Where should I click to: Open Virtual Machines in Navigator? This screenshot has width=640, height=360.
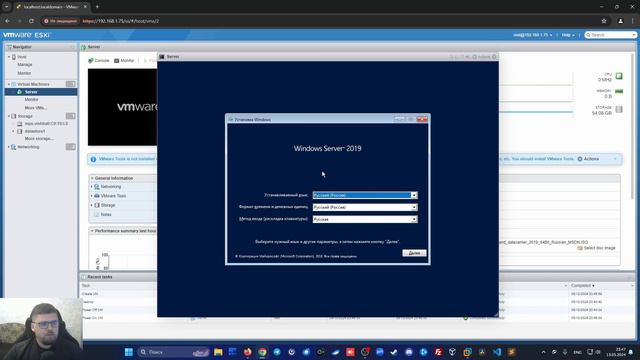point(33,84)
